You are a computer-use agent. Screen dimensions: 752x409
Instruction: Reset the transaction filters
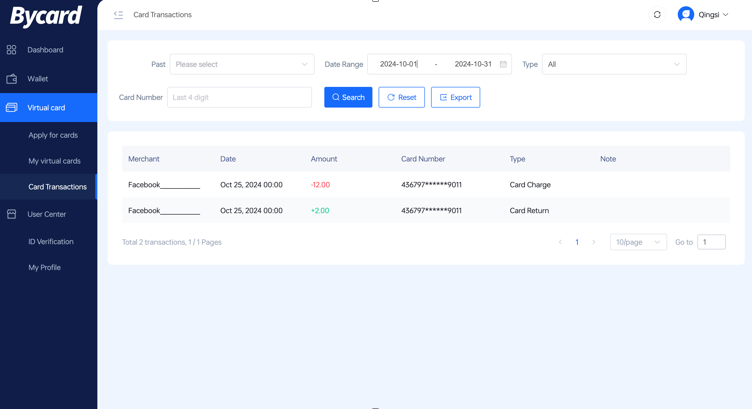[401, 97]
